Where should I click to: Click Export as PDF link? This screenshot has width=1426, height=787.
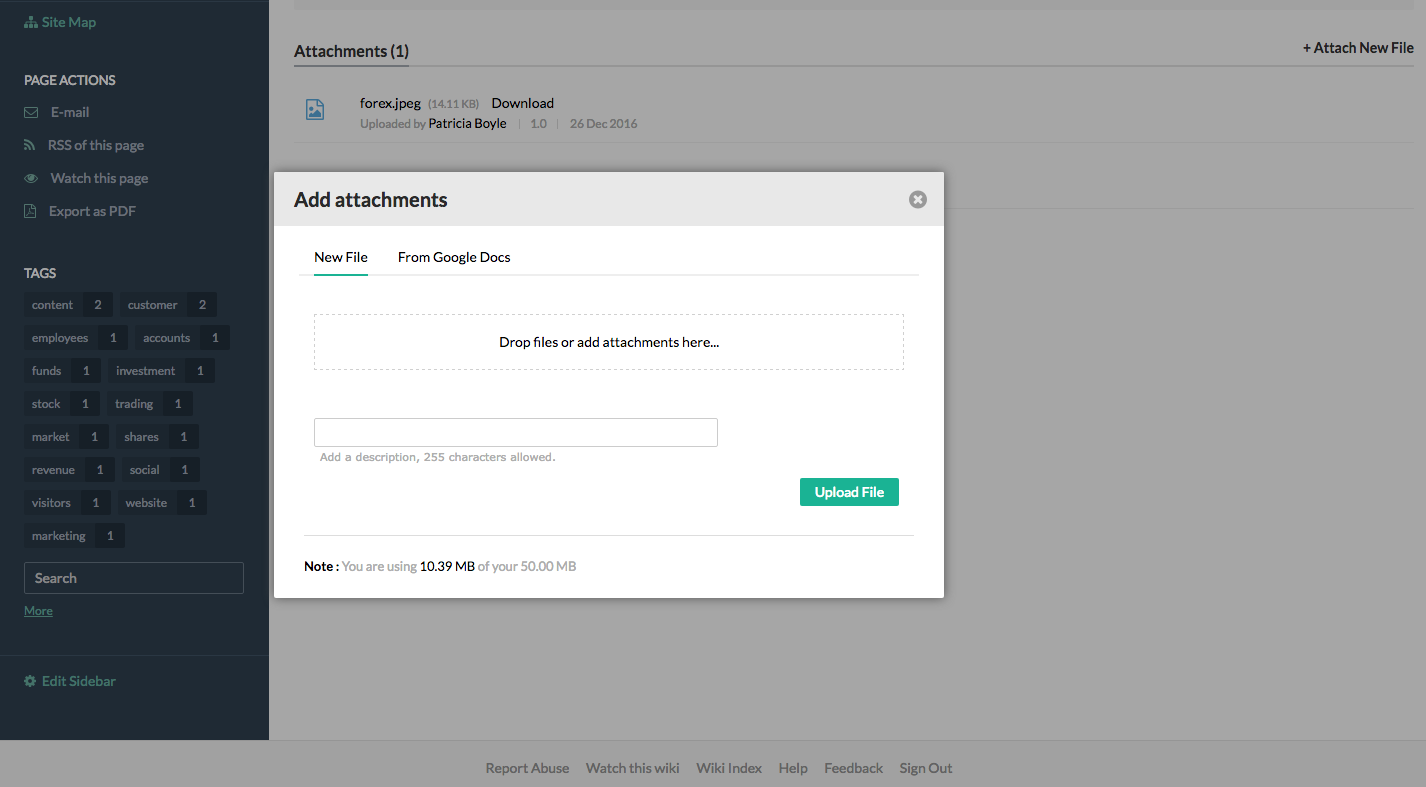(92, 211)
